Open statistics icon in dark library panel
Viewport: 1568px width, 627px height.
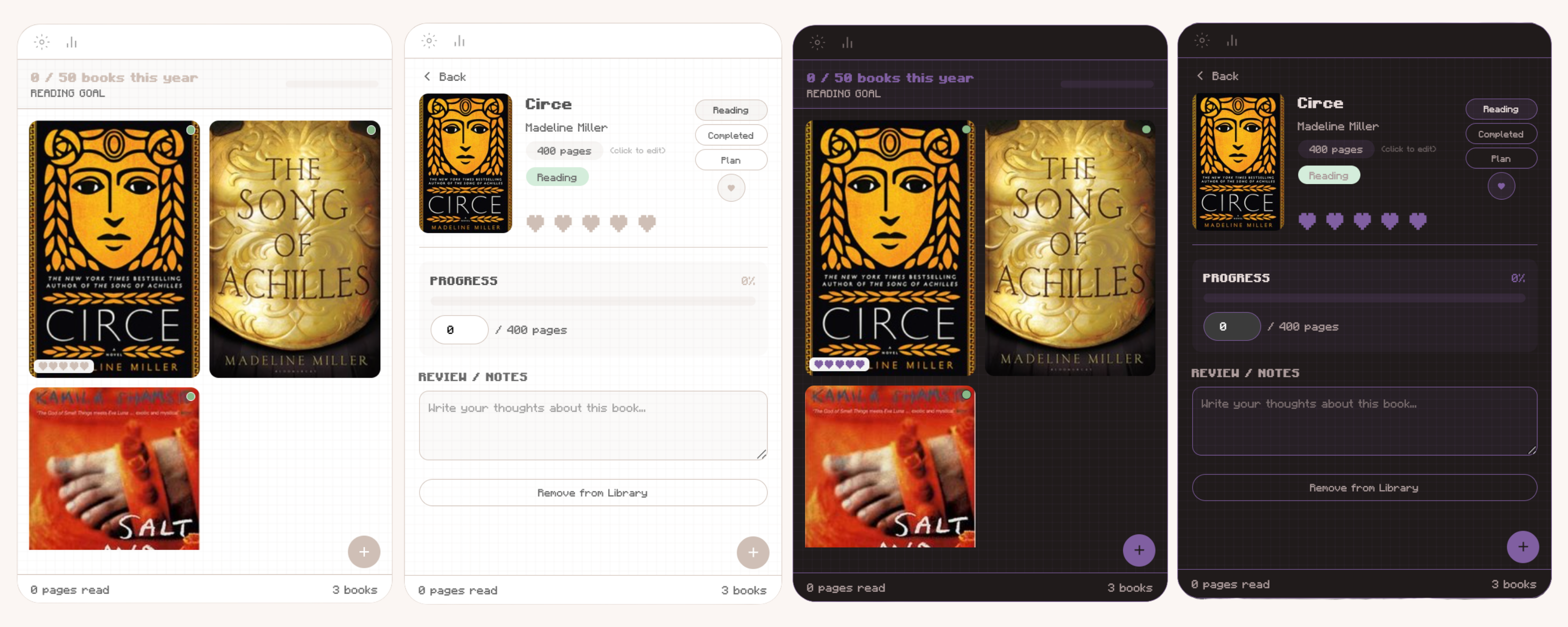tap(847, 42)
